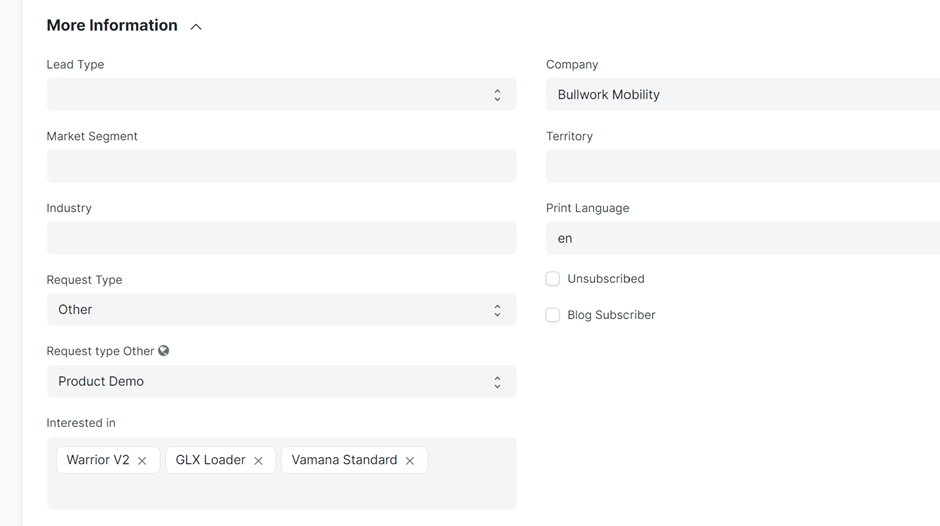Image resolution: width=940 pixels, height=526 pixels.
Task: Select the GLX Loader tag
Action: click(210, 460)
